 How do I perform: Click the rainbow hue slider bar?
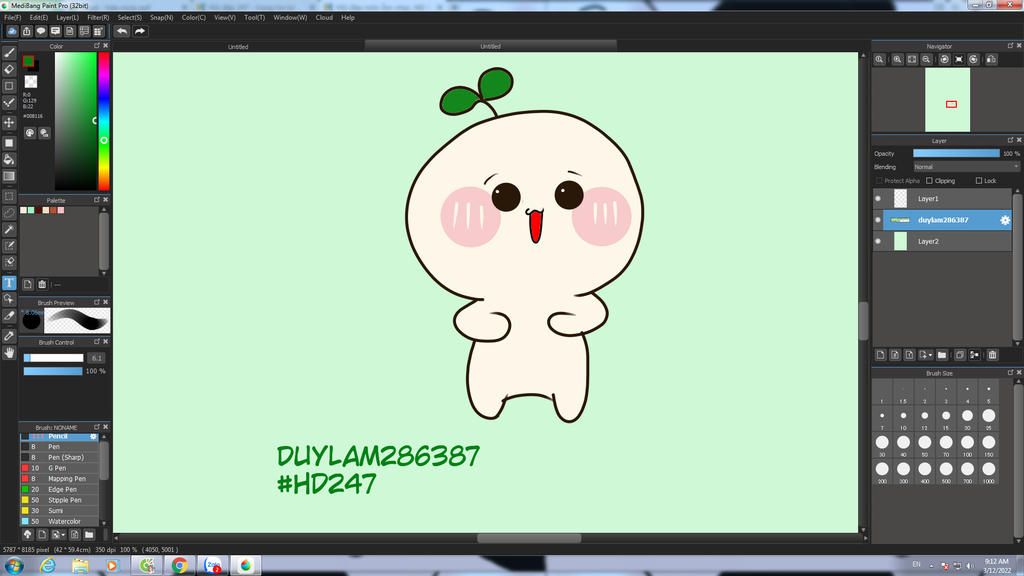coord(103,121)
